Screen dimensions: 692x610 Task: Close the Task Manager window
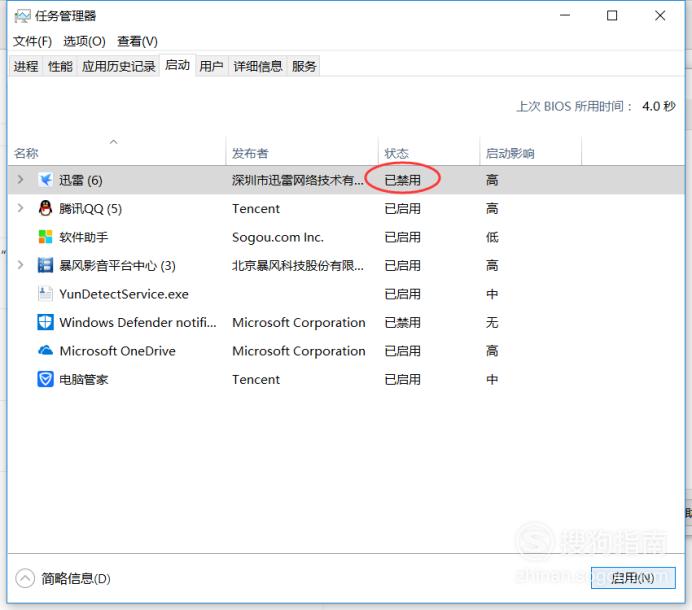coord(660,15)
